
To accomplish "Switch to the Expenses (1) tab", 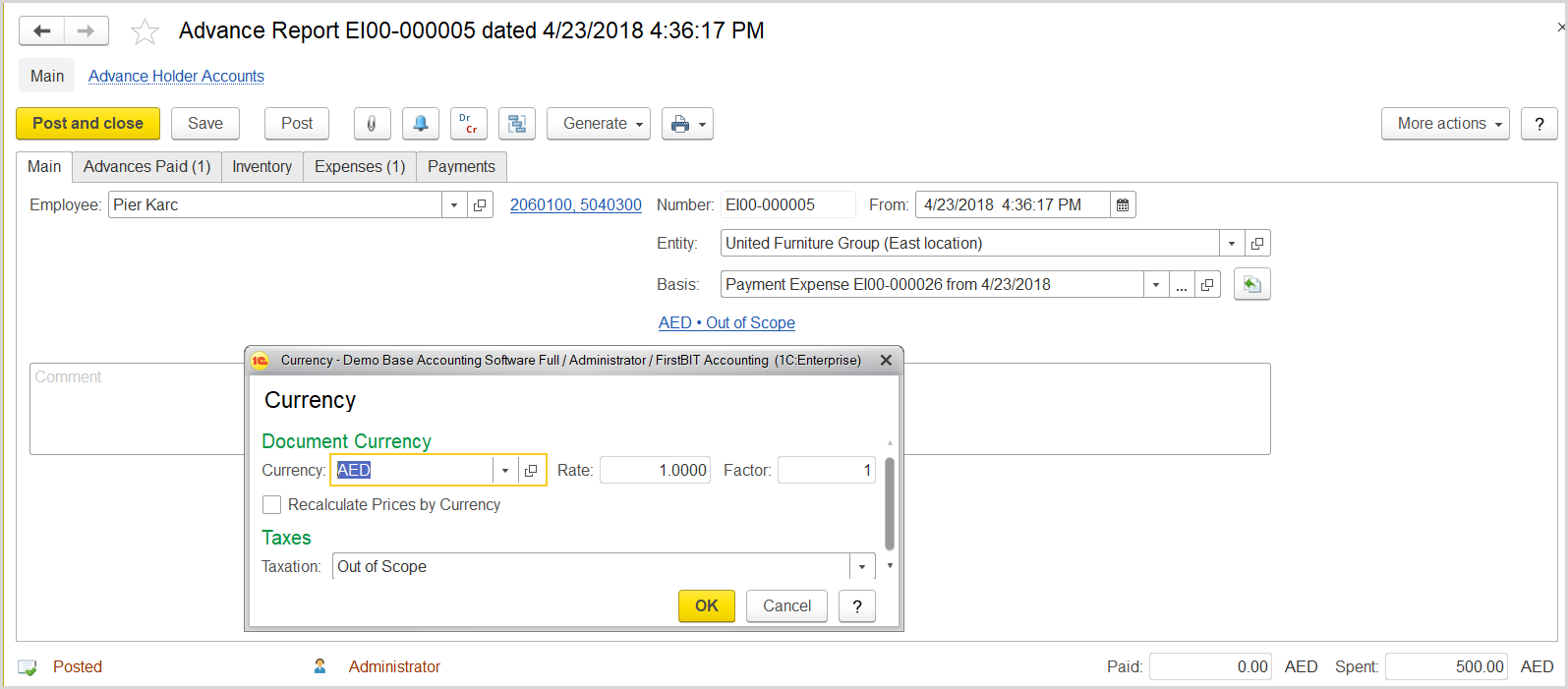I will point(360,167).
